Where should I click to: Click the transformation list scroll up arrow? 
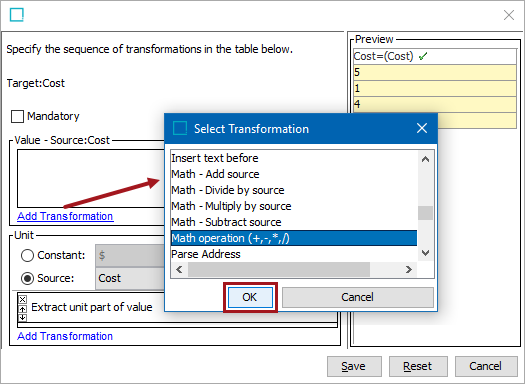click(425, 159)
